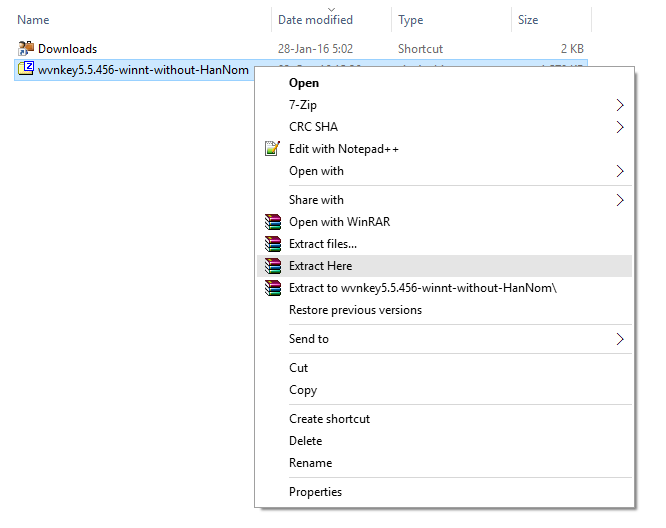Image resolution: width=666 pixels, height=528 pixels.
Task: Choose Create shortcut menu entry
Action: [329, 419]
